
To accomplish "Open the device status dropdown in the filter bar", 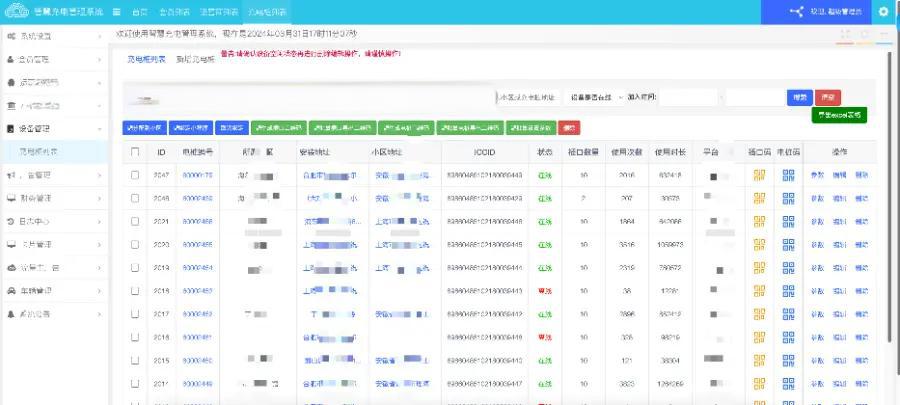I will click(596, 98).
